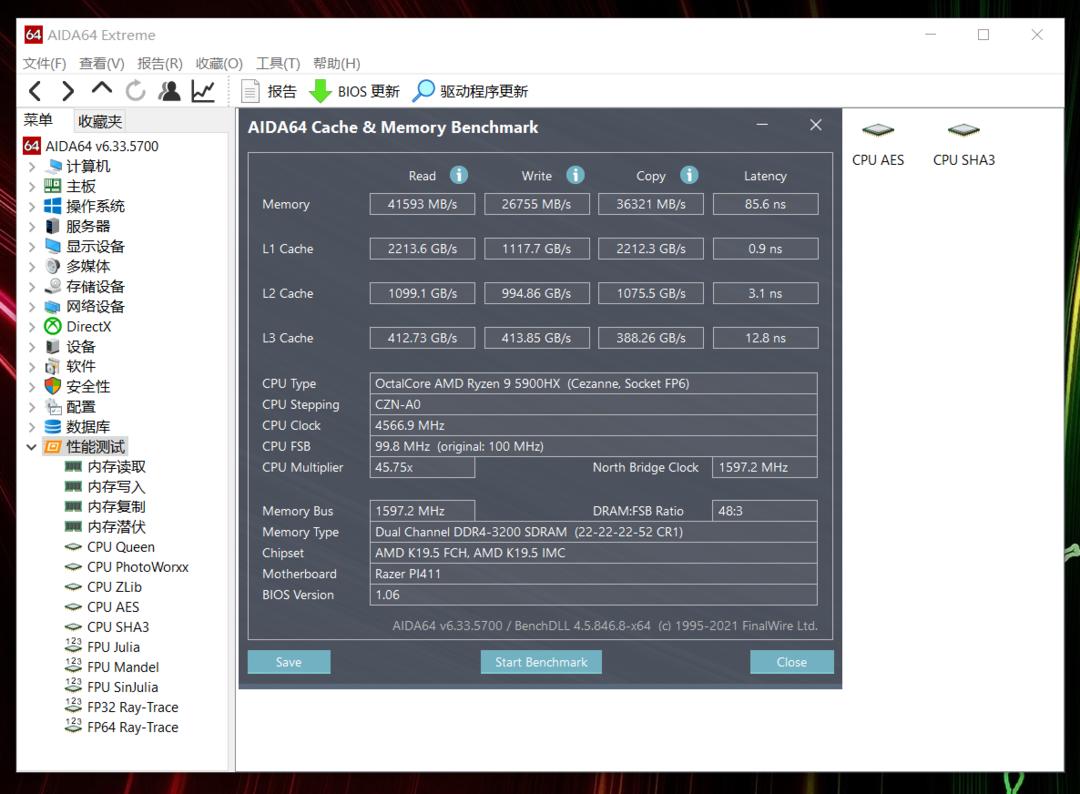Open 文件(F) menu
The image size is (1080, 794).
click(x=44, y=63)
